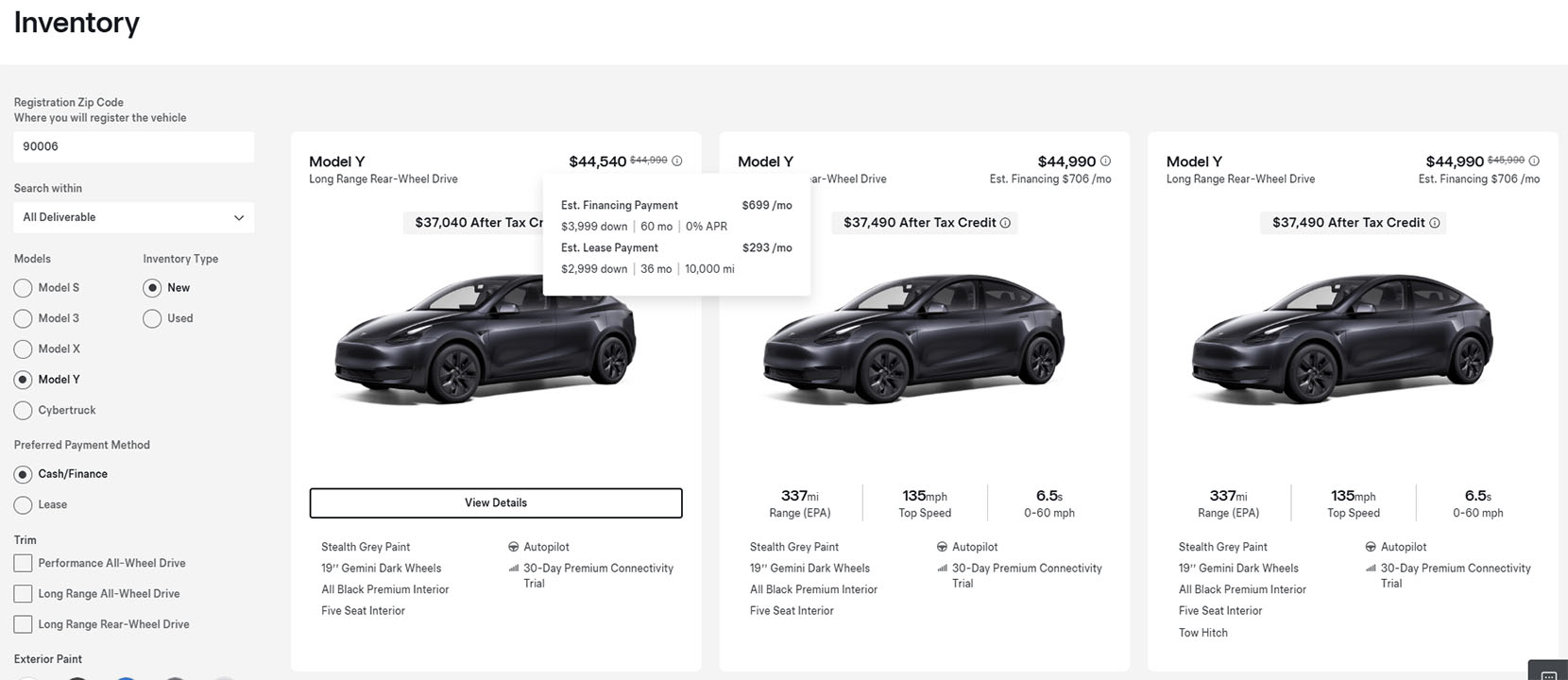This screenshot has width=1568, height=680.
Task: Click info icon next to middle card's $44,990 price
Action: pos(1105,161)
